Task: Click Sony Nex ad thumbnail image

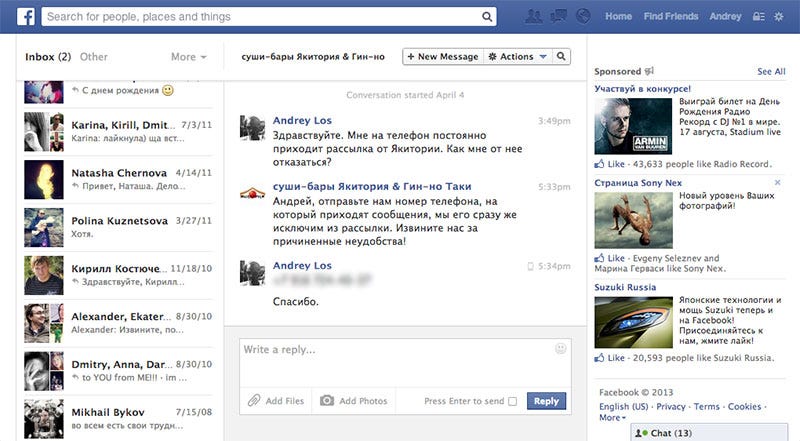Action: click(633, 220)
